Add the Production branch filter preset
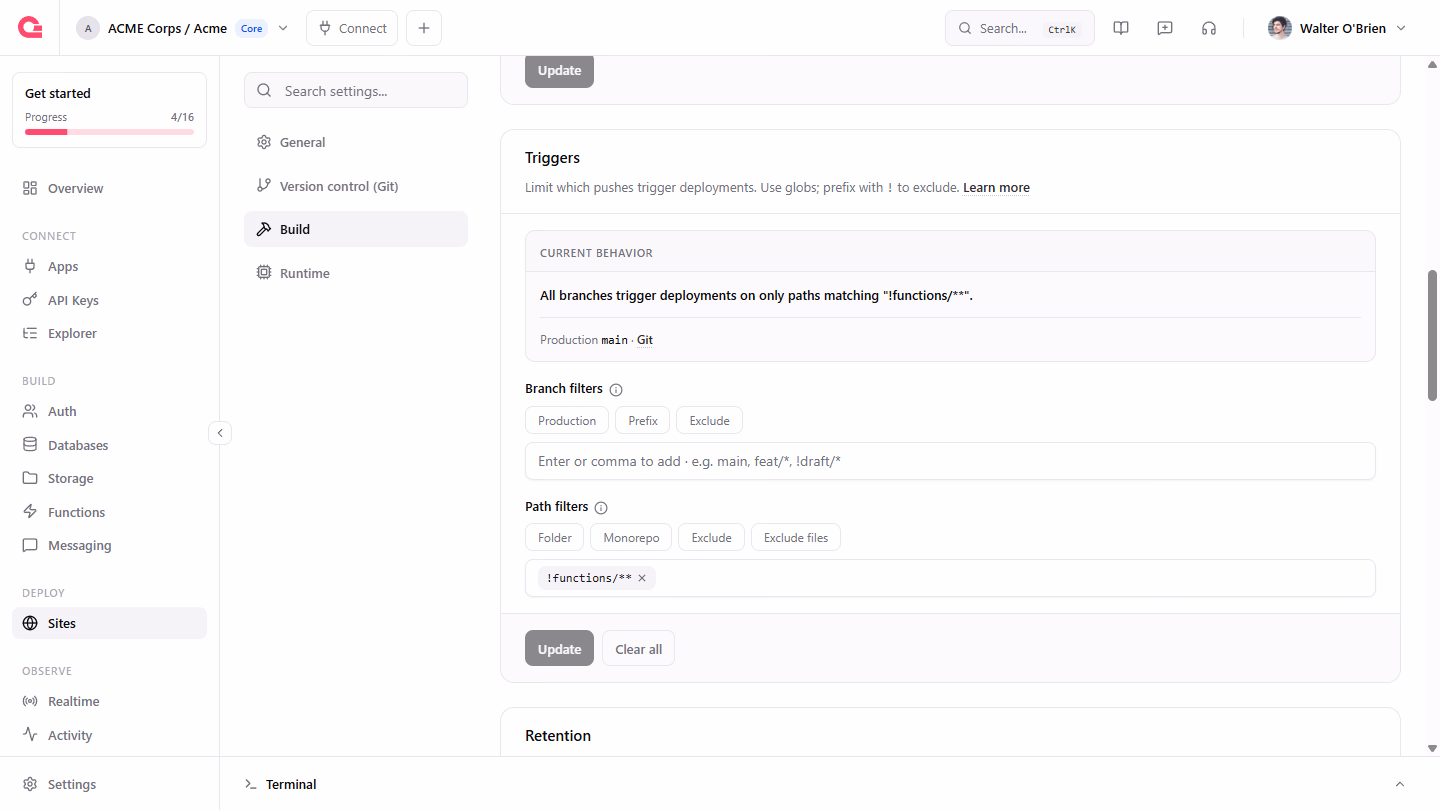The height and width of the screenshot is (810, 1440). point(567,421)
